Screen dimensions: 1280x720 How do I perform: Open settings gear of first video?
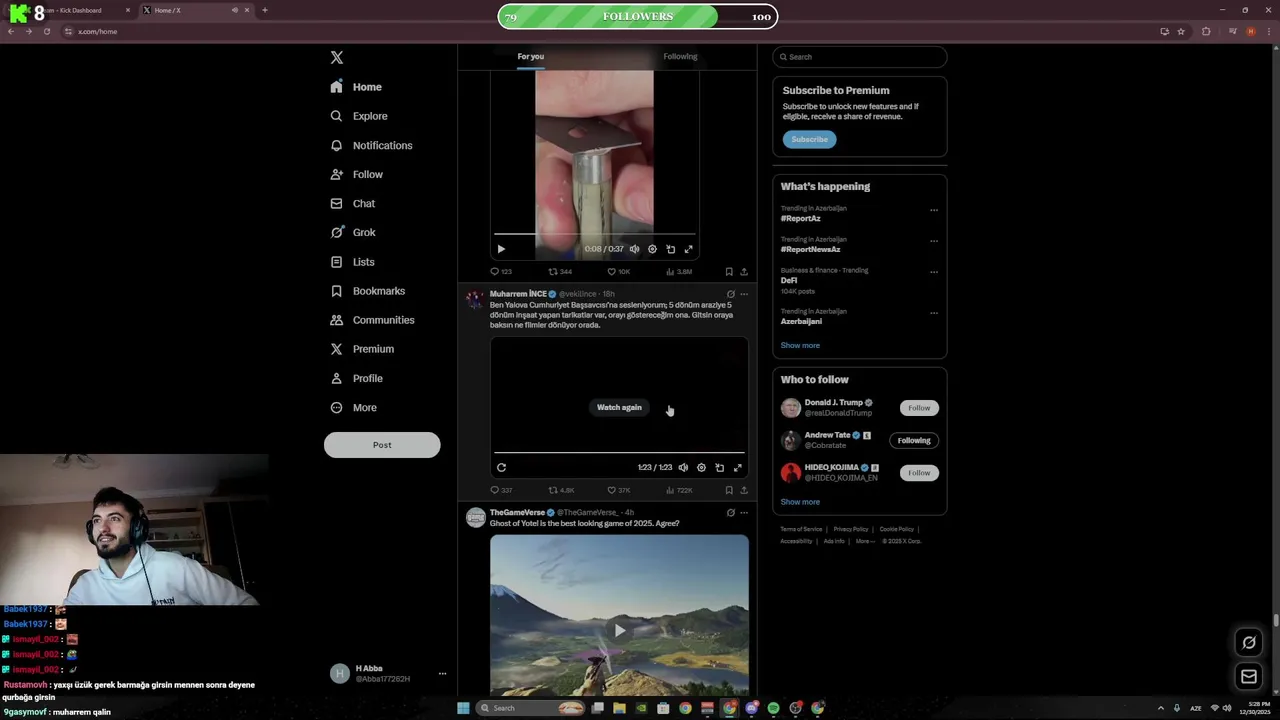pos(652,249)
